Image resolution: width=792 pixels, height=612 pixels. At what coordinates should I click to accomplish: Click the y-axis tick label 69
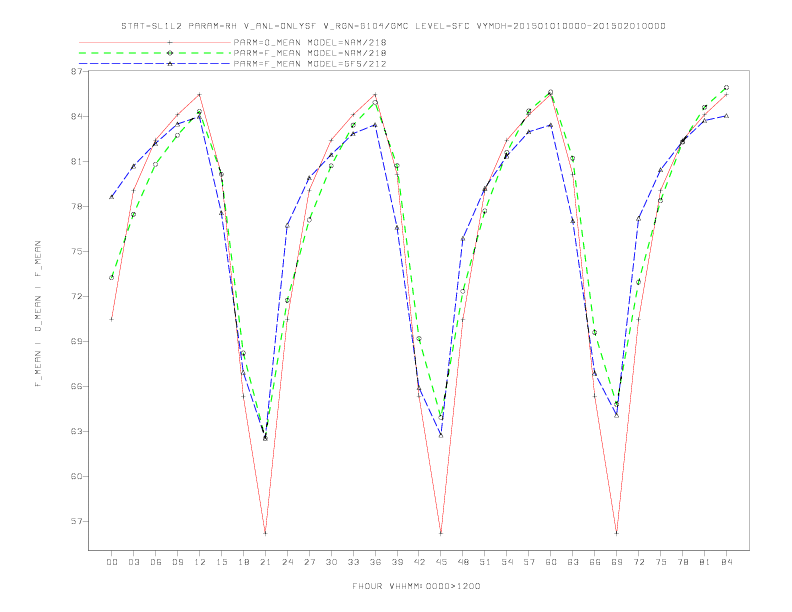click(x=76, y=341)
